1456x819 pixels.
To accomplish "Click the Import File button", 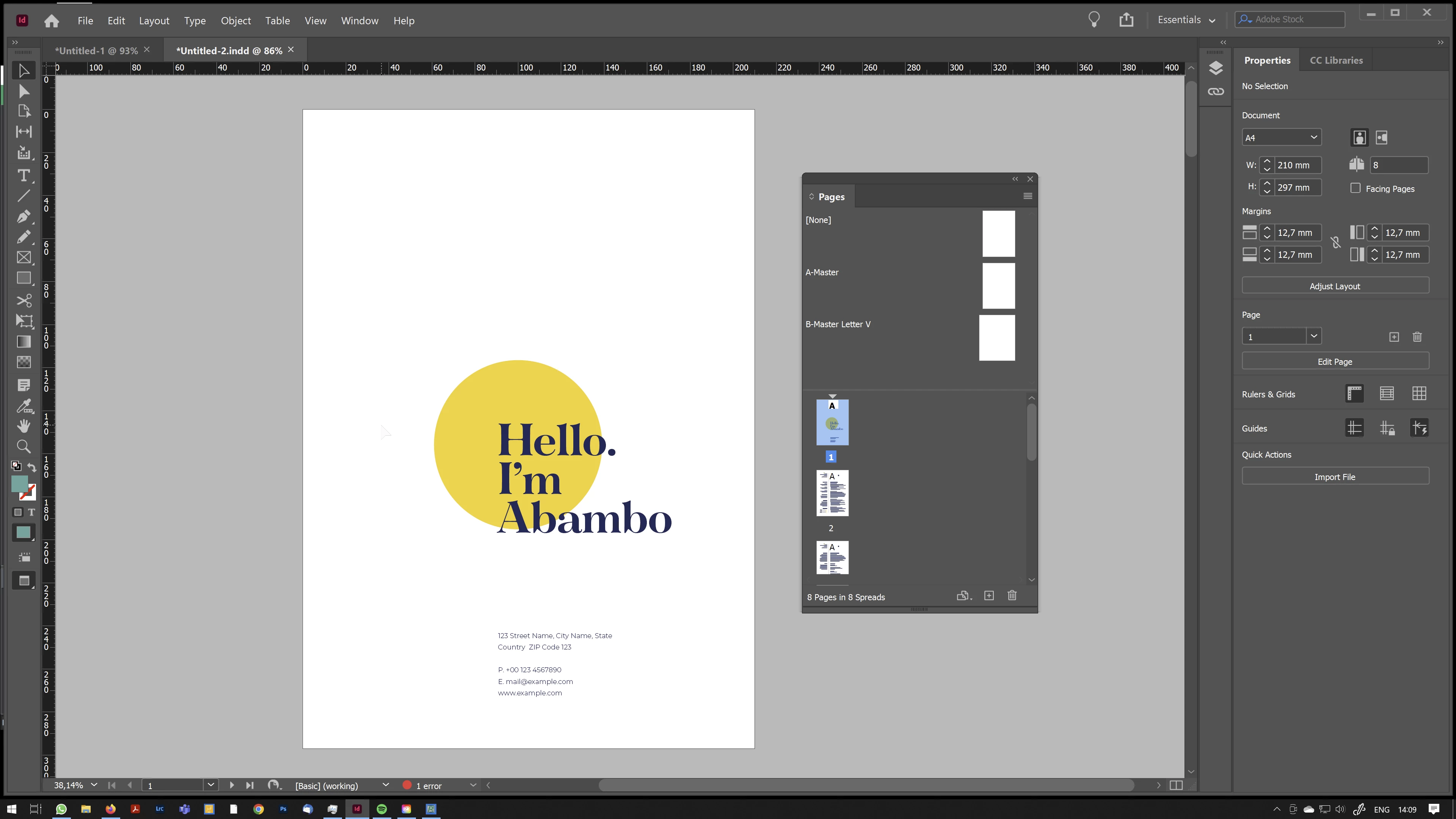I will pos(1335,477).
